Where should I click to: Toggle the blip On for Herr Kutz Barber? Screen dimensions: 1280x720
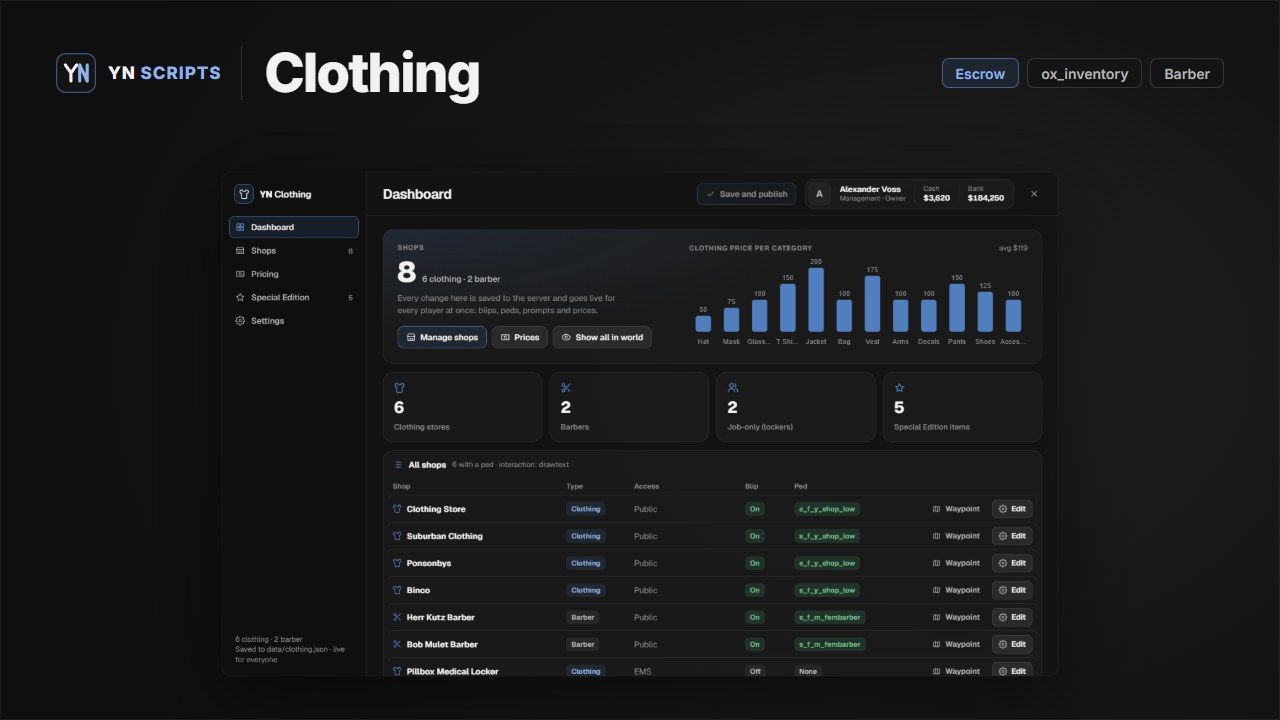pyautogui.click(x=755, y=617)
